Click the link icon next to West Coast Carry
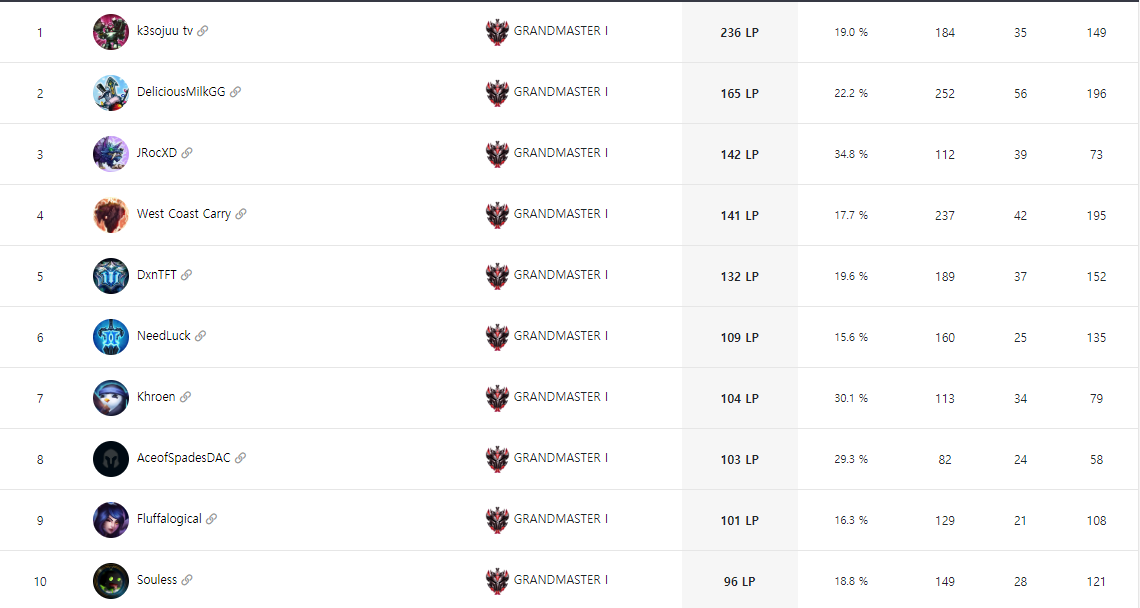Screen dimensions: 1140x608 point(241,214)
